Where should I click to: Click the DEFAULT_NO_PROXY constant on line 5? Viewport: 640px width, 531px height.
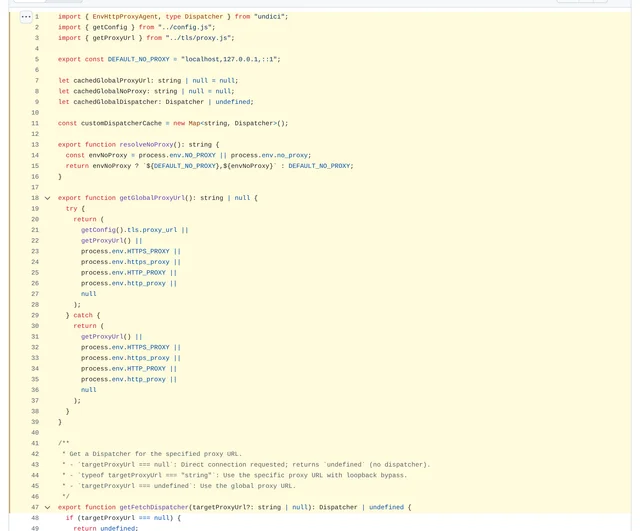coord(138,59)
